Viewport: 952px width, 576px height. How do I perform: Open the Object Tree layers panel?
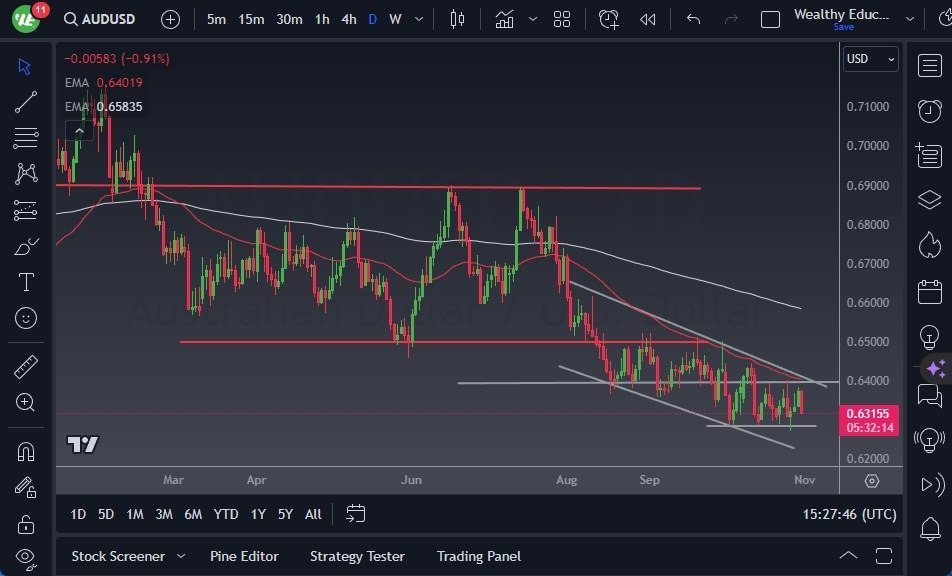(929, 200)
